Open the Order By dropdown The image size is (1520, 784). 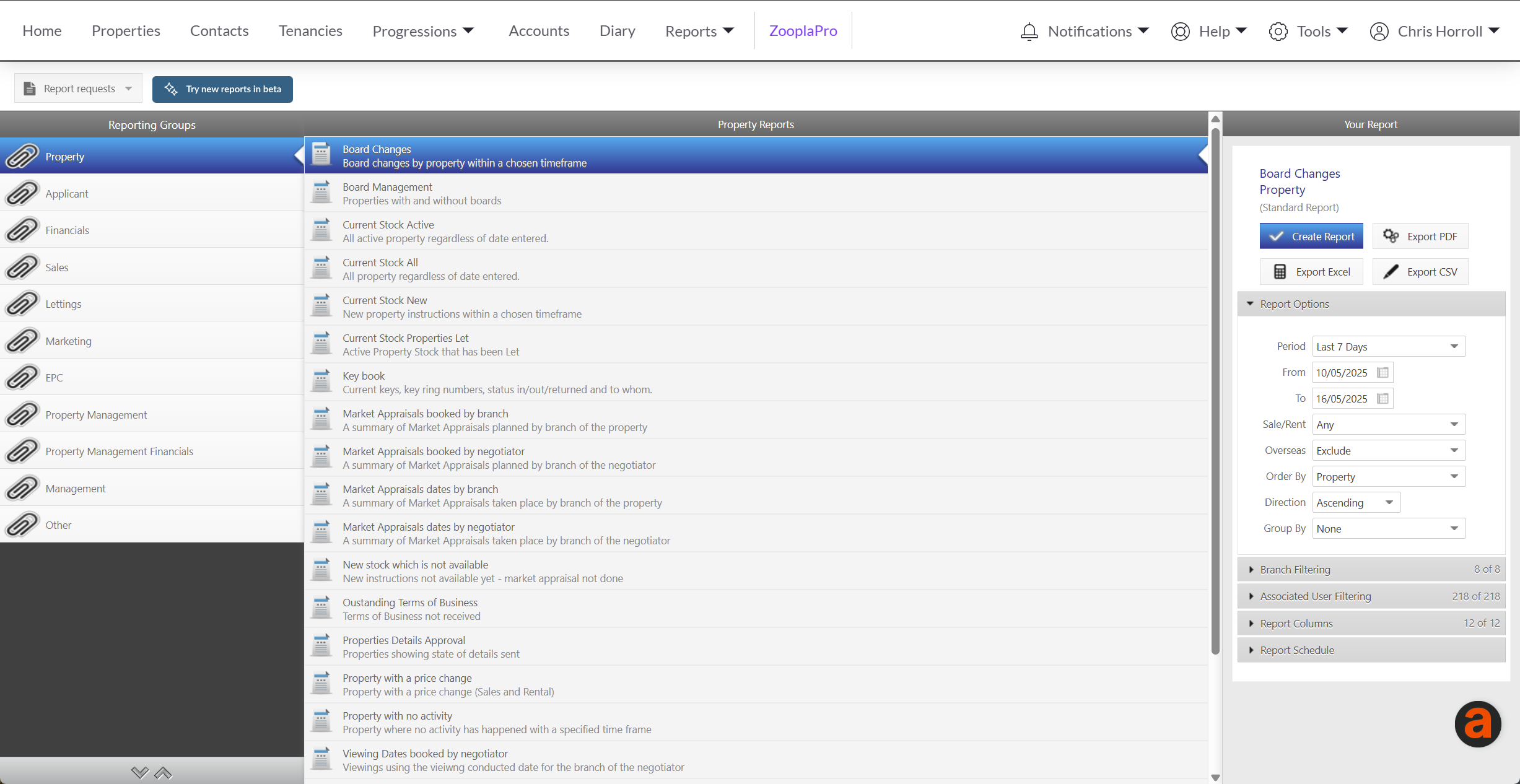point(1389,477)
